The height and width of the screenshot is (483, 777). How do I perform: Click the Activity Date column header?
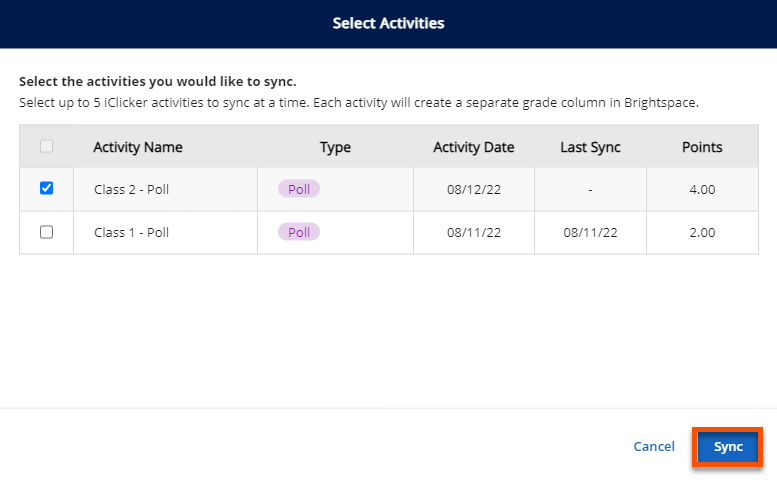tap(473, 147)
